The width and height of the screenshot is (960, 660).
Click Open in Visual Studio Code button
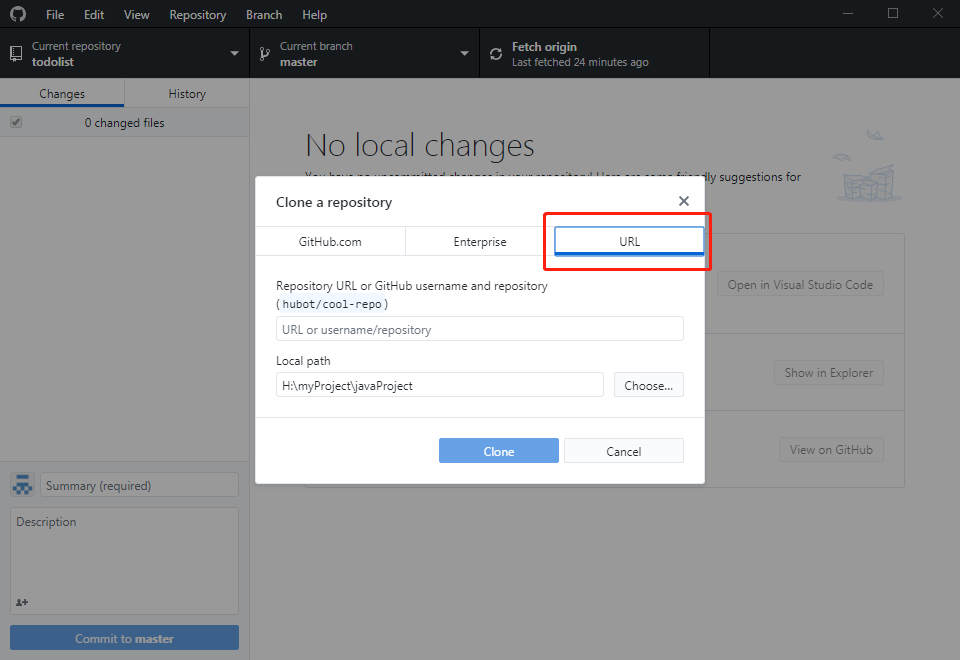click(x=800, y=284)
